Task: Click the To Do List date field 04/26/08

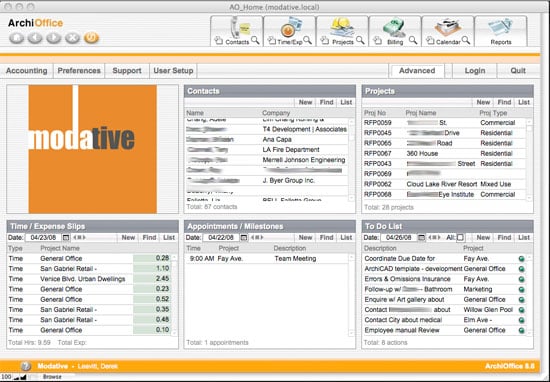Action: (399, 237)
